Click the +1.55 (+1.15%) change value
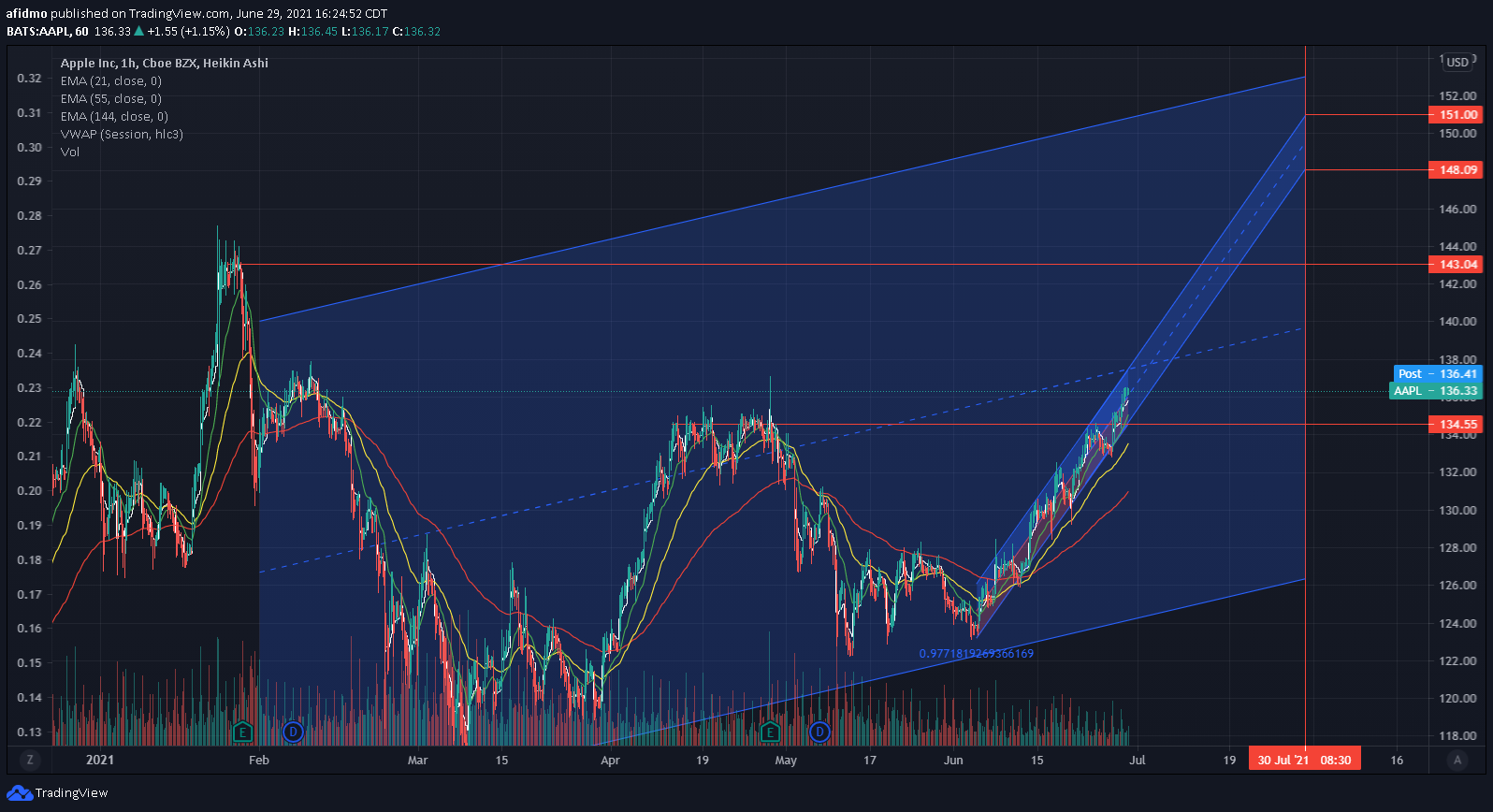 click(188, 31)
